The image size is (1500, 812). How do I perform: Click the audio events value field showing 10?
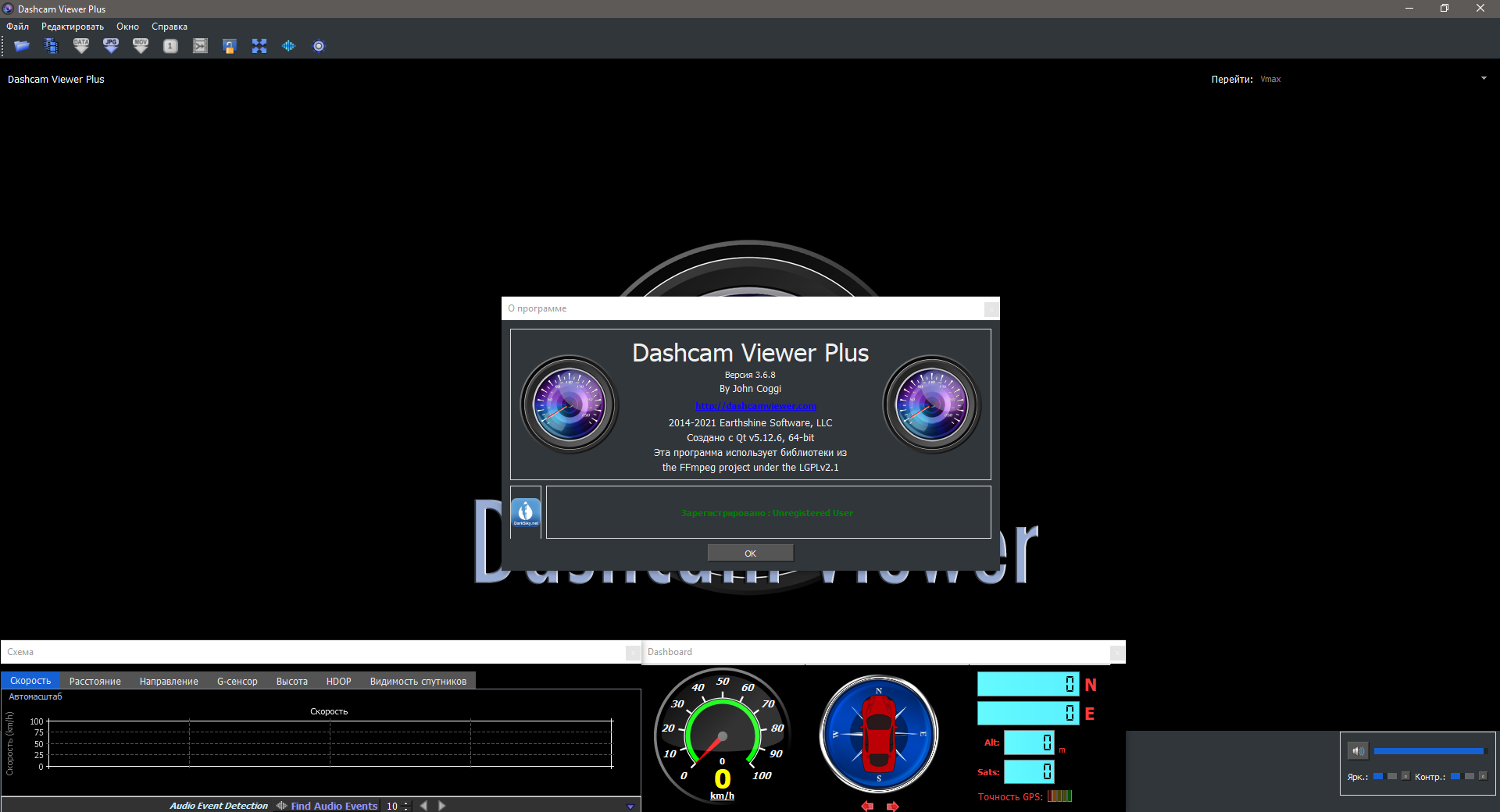tap(392, 806)
